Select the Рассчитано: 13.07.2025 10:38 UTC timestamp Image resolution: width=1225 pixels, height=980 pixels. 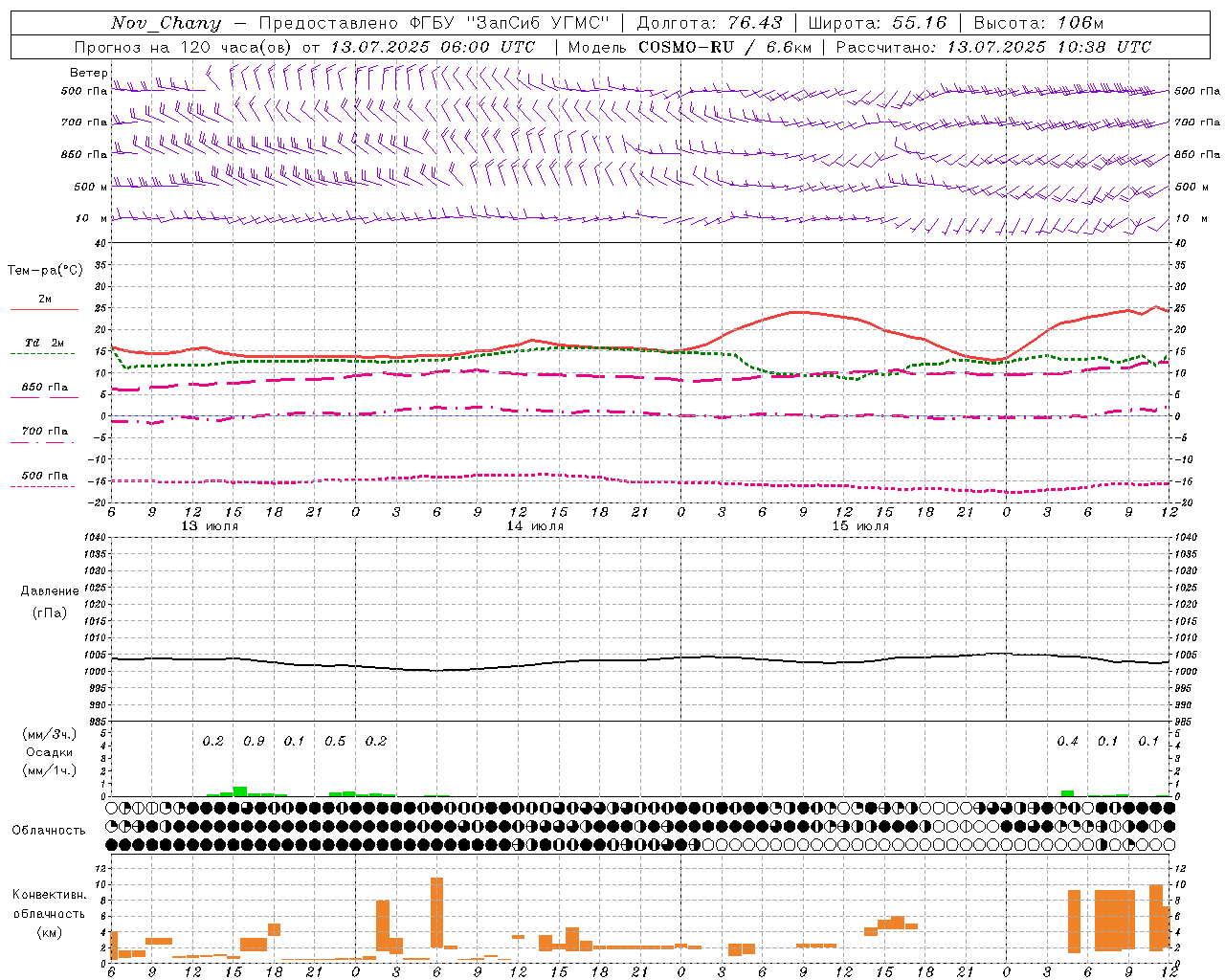(993, 47)
